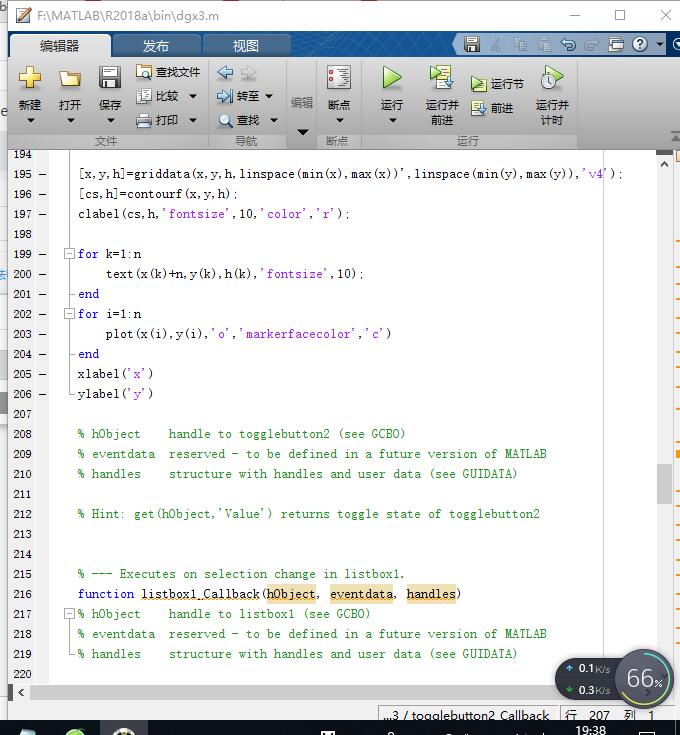The width and height of the screenshot is (680, 735).
Task: Click the vertical scrollbar thumb
Action: pos(664,484)
